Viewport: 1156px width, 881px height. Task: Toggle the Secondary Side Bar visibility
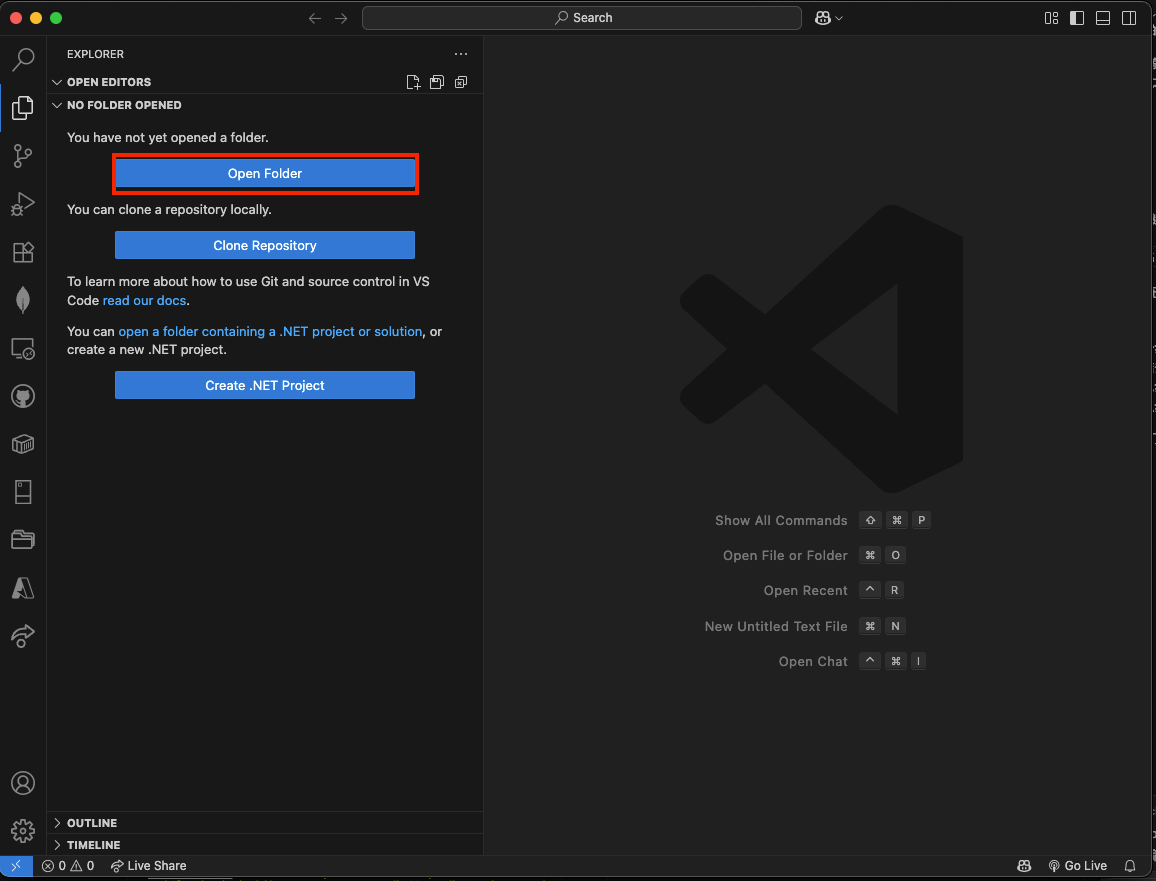pyautogui.click(x=1129, y=18)
